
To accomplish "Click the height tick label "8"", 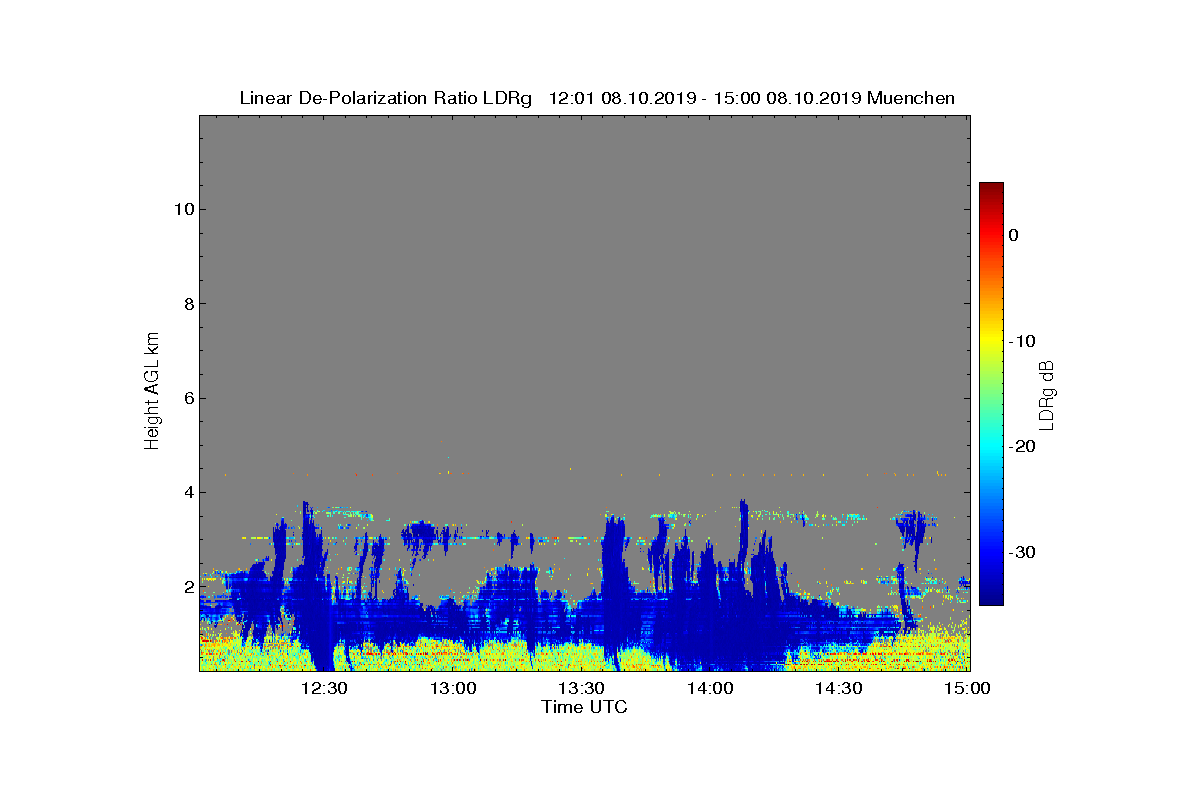I will tap(187, 304).
